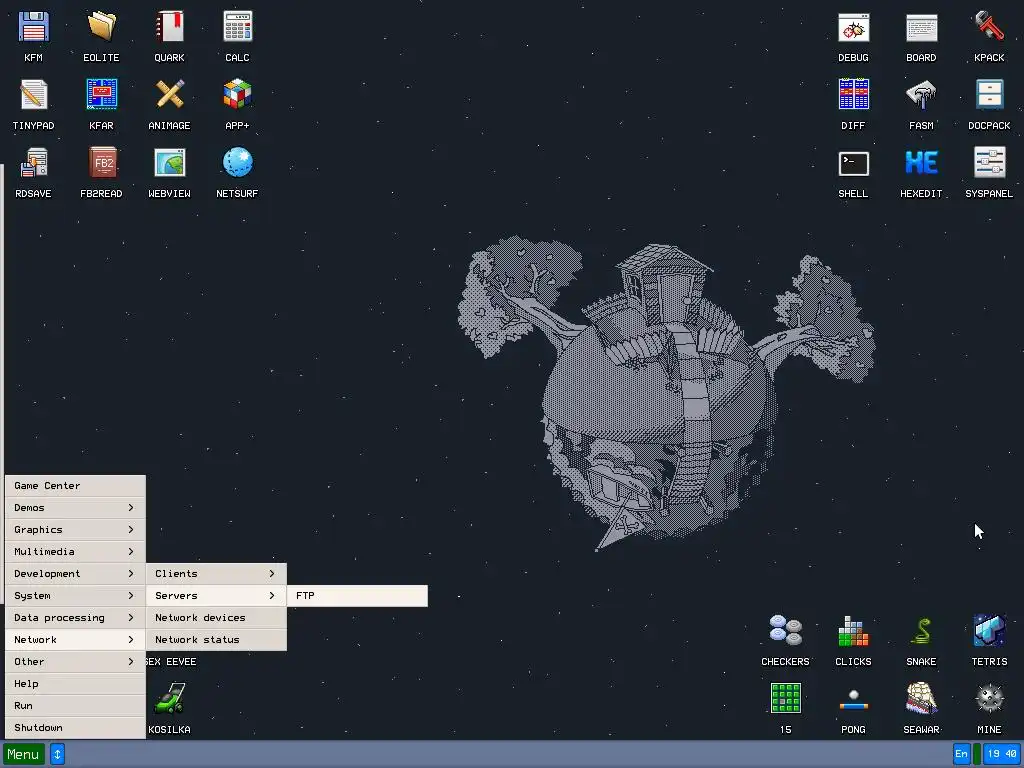1024x768 pixels.
Task: Click the green Menu button
Action: pyautogui.click(x=24, y=754)
